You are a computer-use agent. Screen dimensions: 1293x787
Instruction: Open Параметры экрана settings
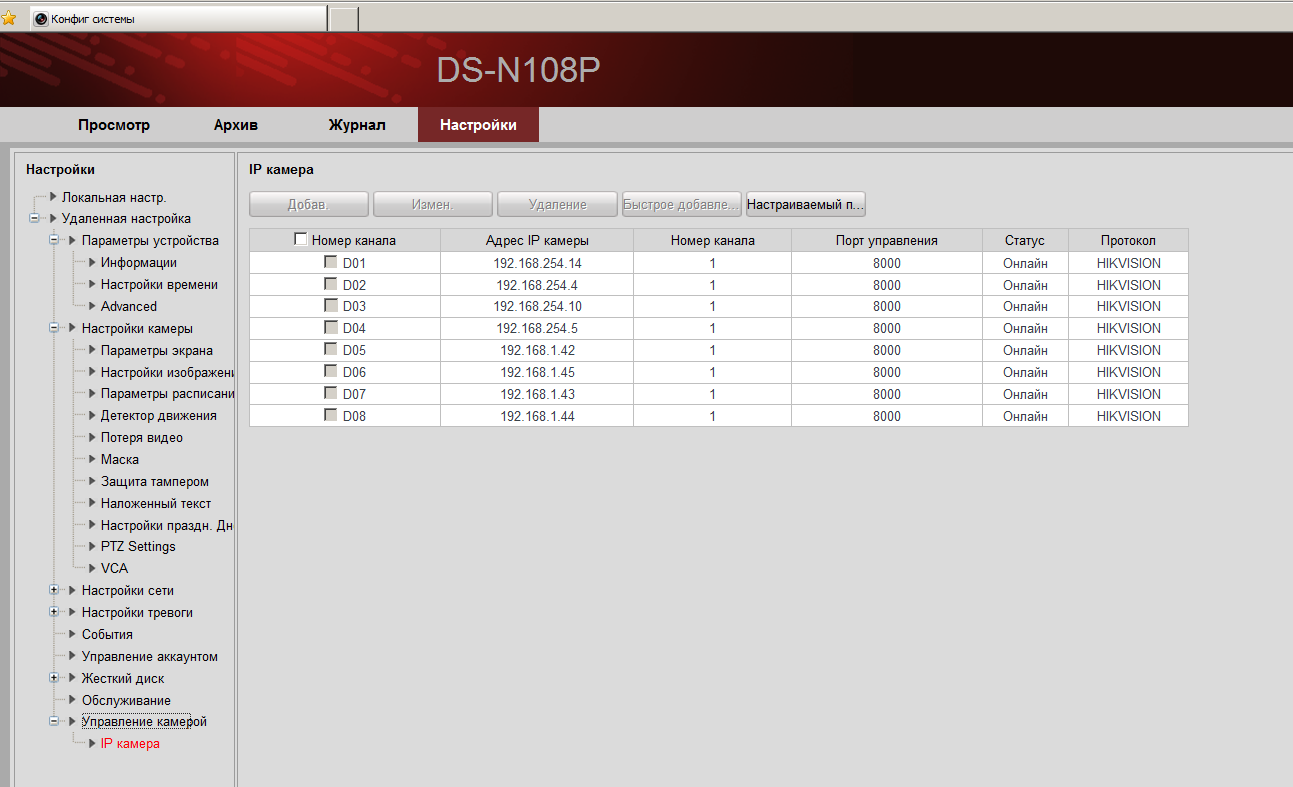pyautogui.click(x=157, y=351)
